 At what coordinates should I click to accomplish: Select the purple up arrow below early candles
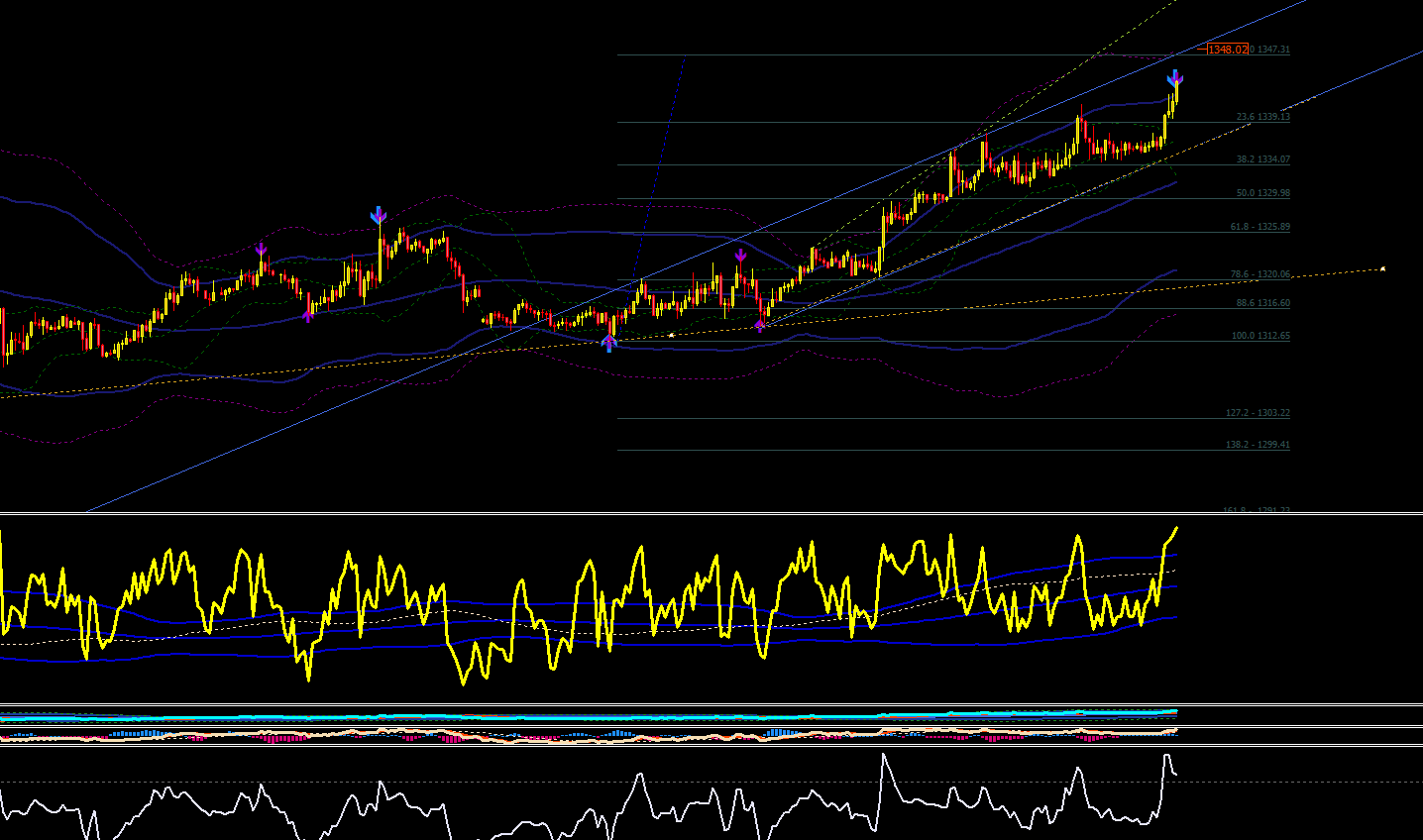(x=308, y=316)
